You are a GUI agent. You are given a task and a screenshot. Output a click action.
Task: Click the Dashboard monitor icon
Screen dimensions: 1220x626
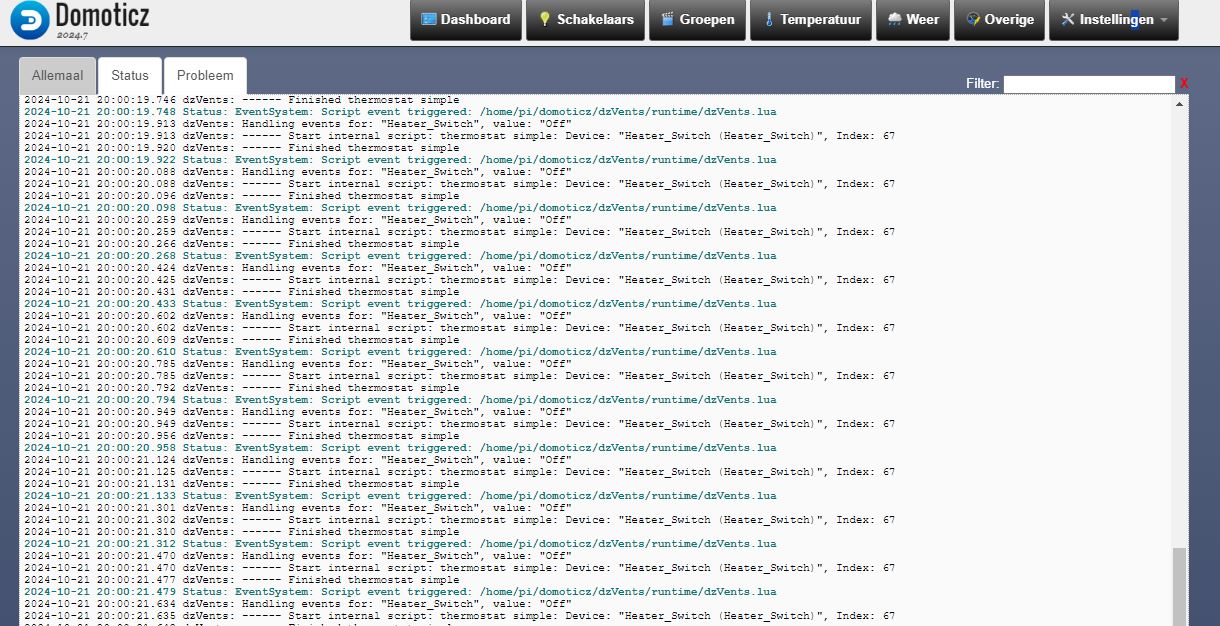429,19
